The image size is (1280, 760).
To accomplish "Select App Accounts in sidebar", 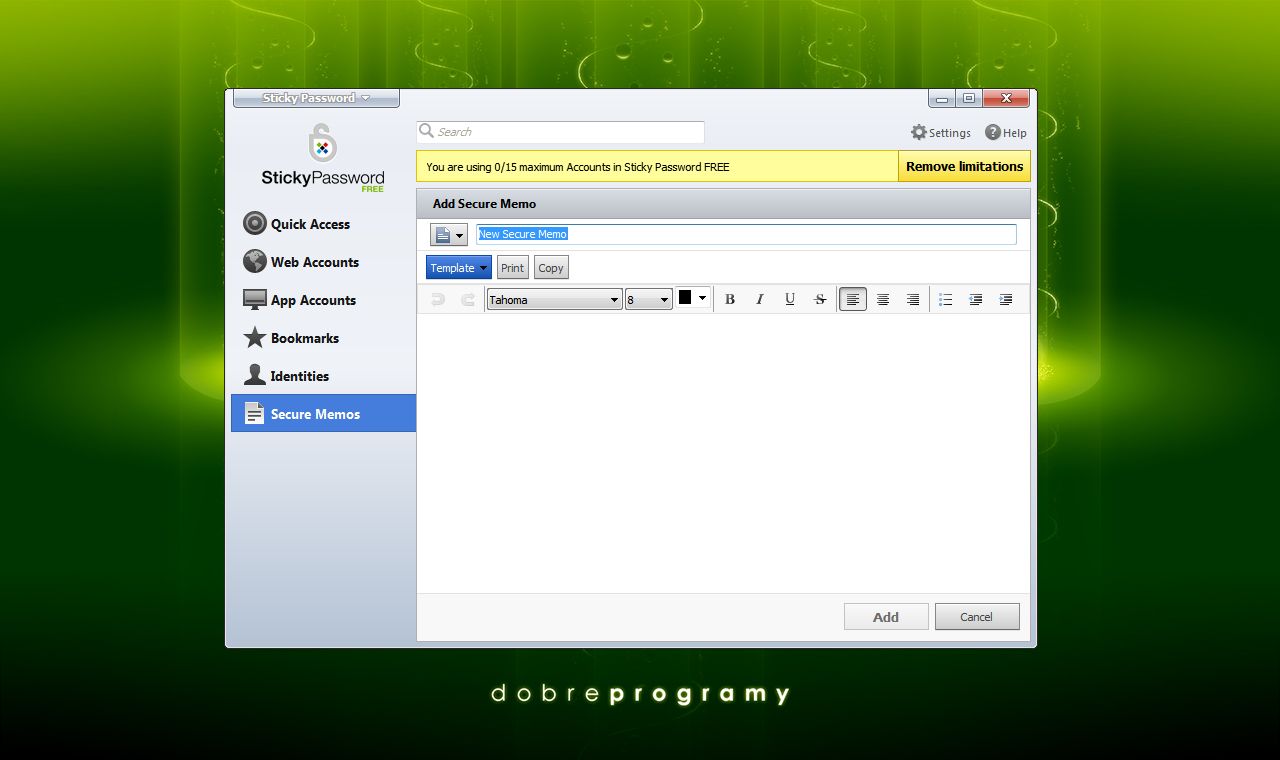I will [x=323, y=300].
